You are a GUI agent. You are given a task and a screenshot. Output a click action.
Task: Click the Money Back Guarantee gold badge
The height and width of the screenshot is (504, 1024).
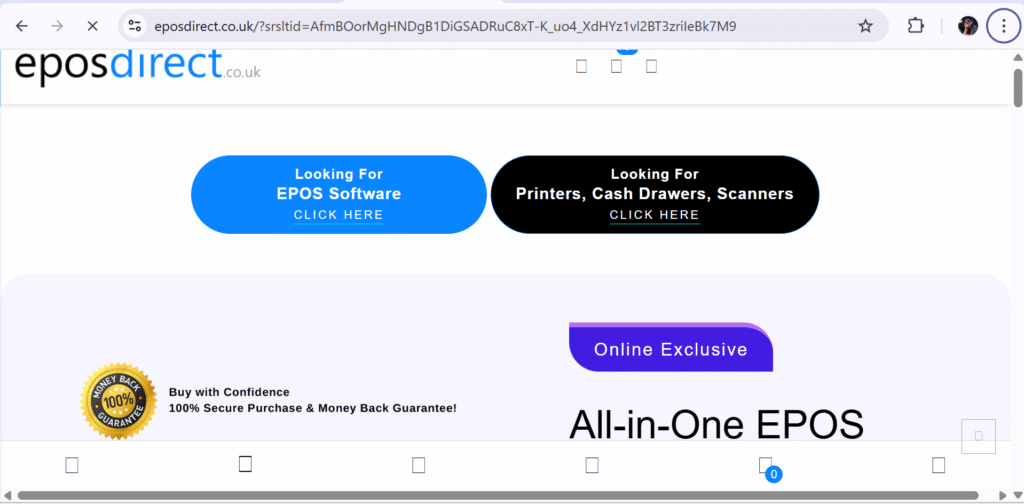pos(118,401)
